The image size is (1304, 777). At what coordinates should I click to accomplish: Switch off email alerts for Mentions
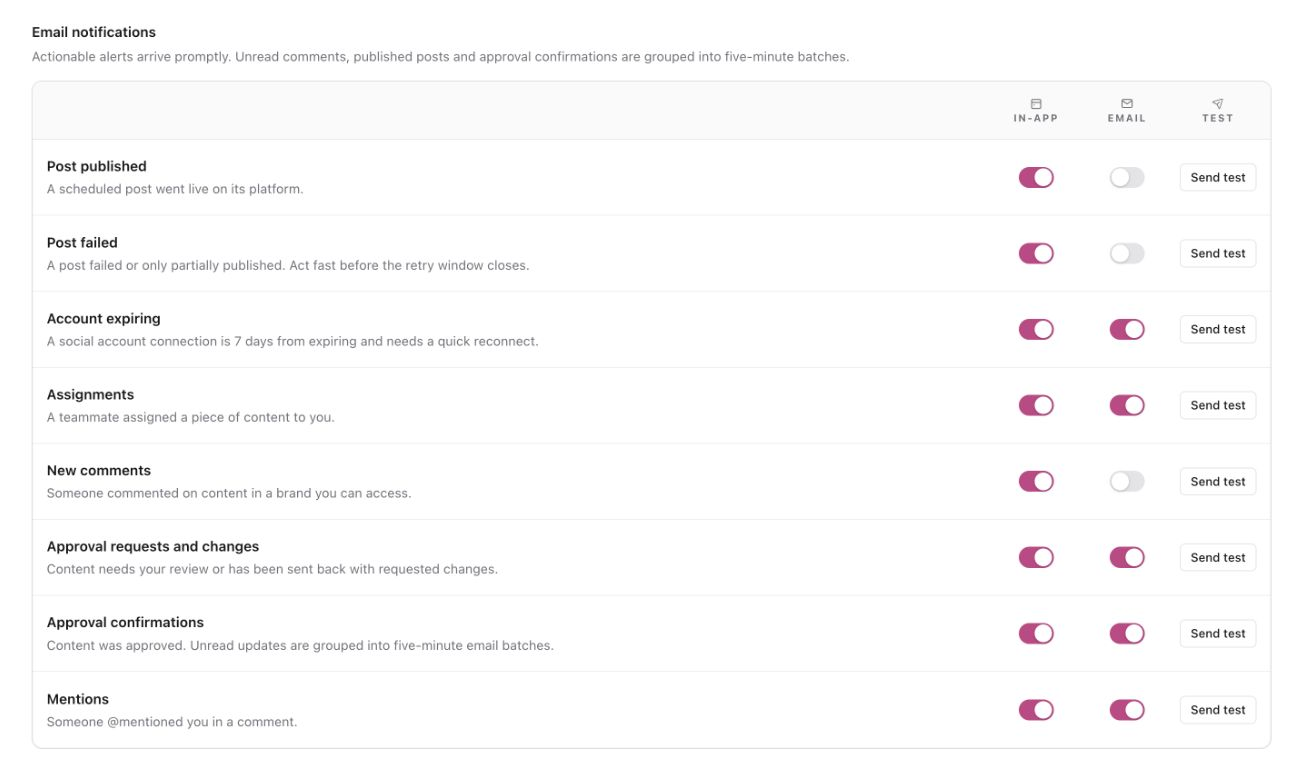coord(1127,710)
